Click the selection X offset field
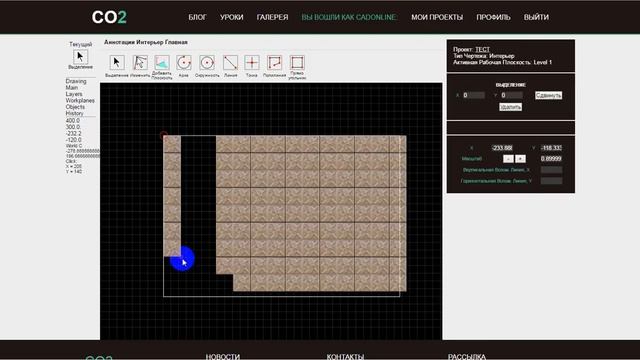Viewport: 640px width, 360px height. pyautogui.click(x=473, y=95)
